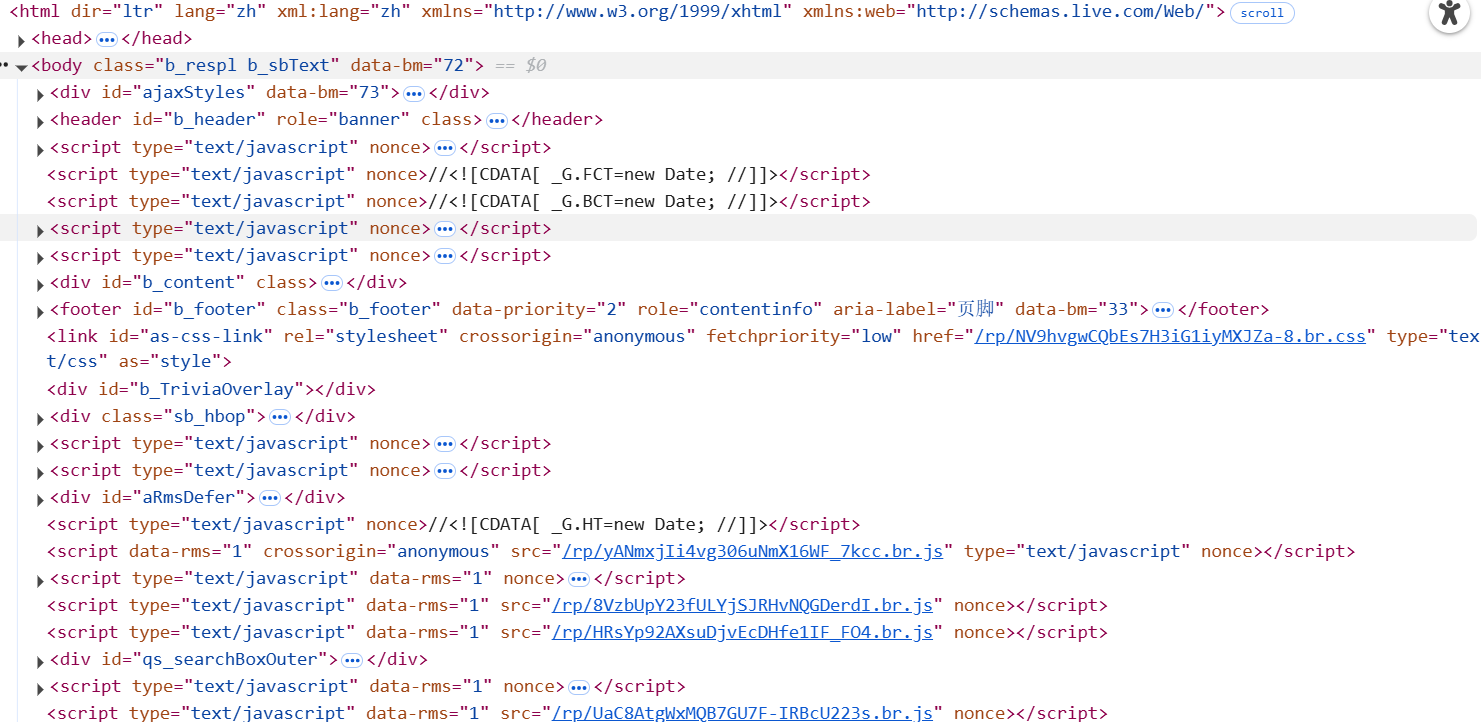The width and height of the screenshot is (1481, 722).
Task: Expand the div ajaxStyles node
Action: pos(40,94)
